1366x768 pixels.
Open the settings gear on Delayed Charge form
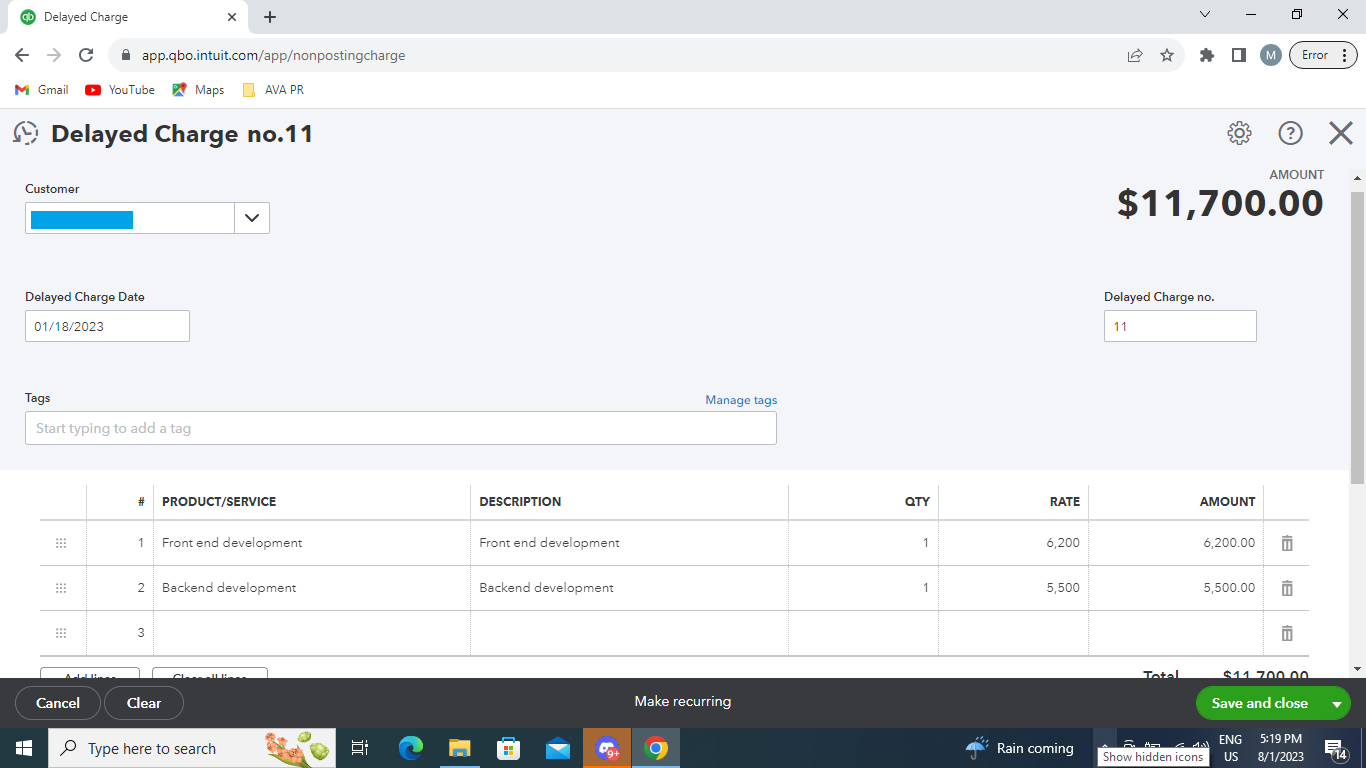point(1239,133)
